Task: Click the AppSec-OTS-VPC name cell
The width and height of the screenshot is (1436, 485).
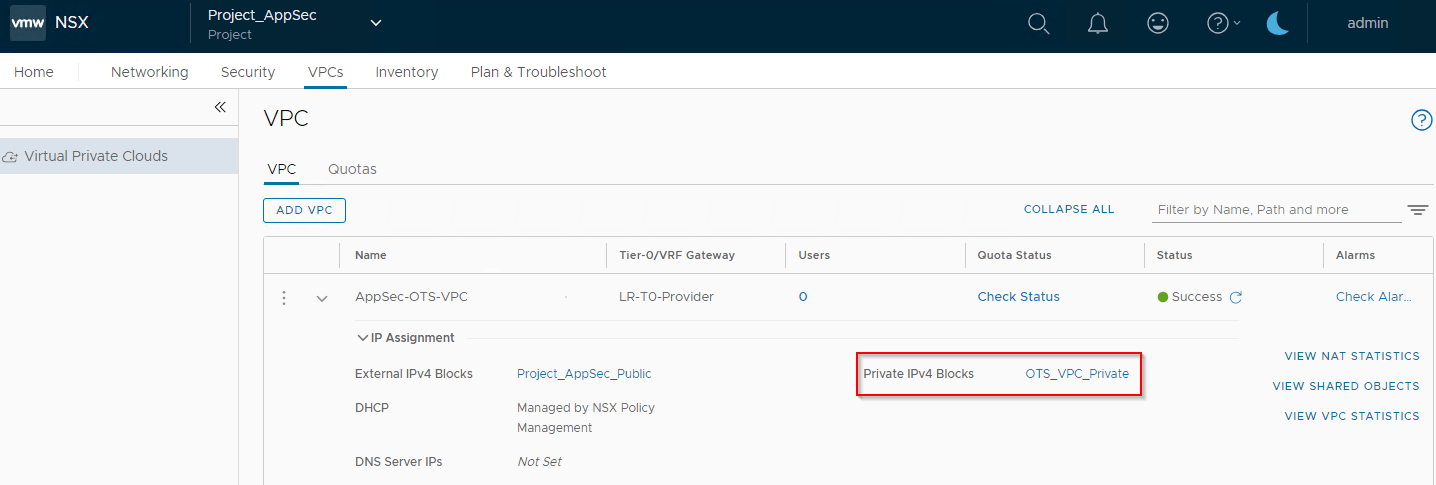Action: coord(411,297)
